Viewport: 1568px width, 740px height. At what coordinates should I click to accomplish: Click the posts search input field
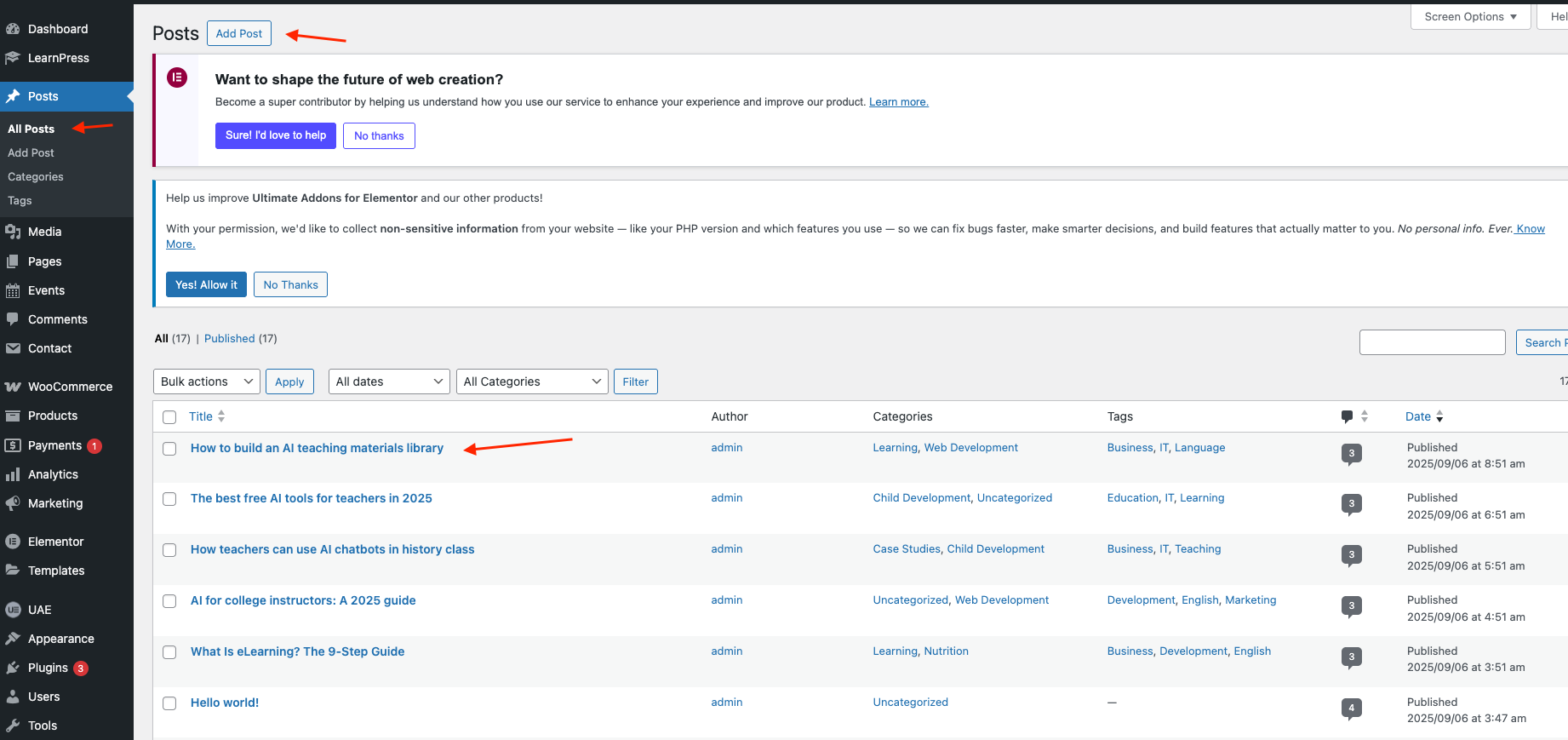tap(1432, 342)
